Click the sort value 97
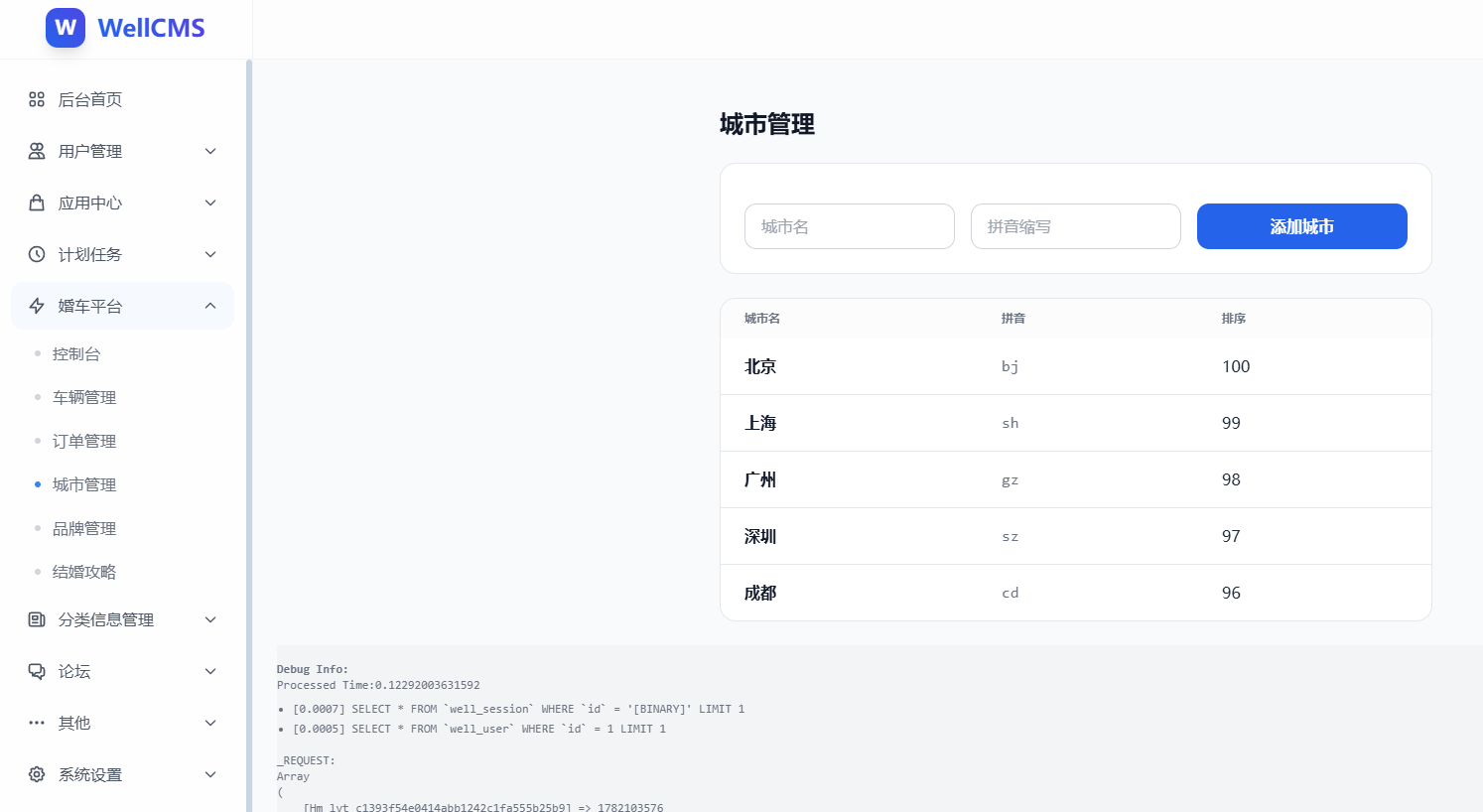The height and width of the screenshot is (812, 1483). pyautogui.click(x=1231, y=536)
